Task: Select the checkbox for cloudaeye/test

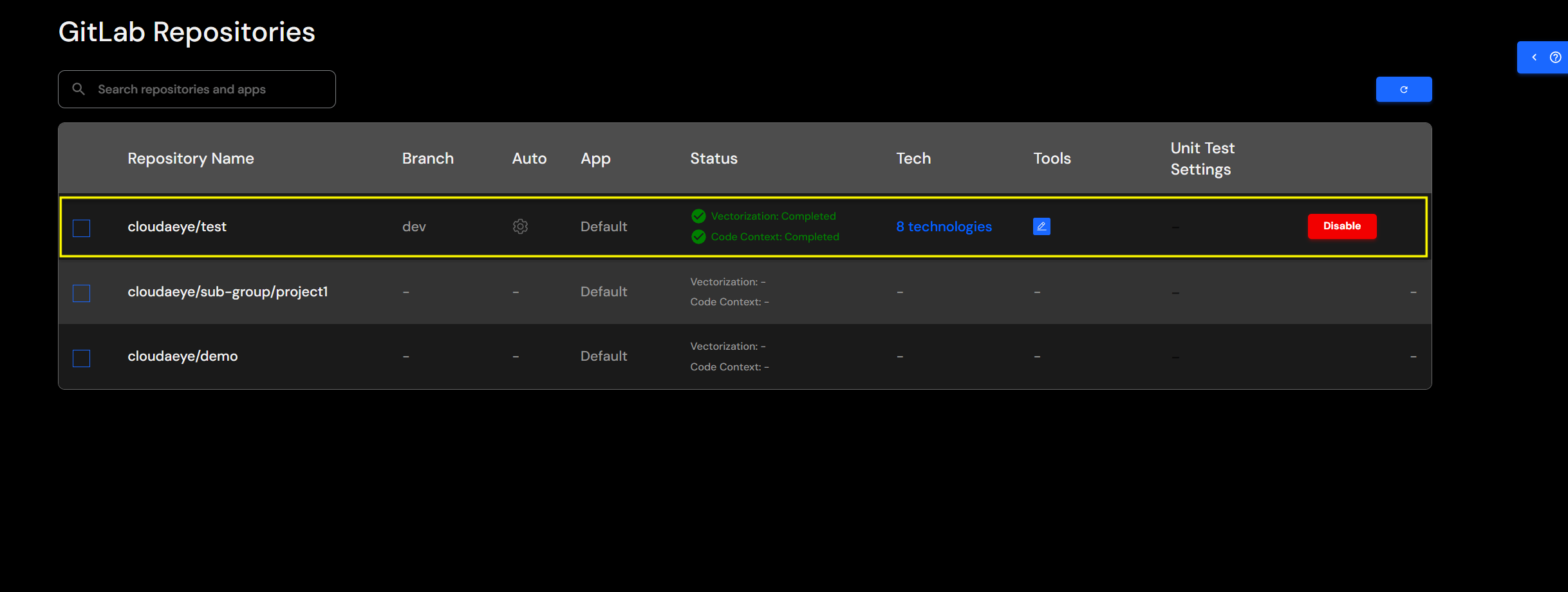Action: tap(81, 228)
